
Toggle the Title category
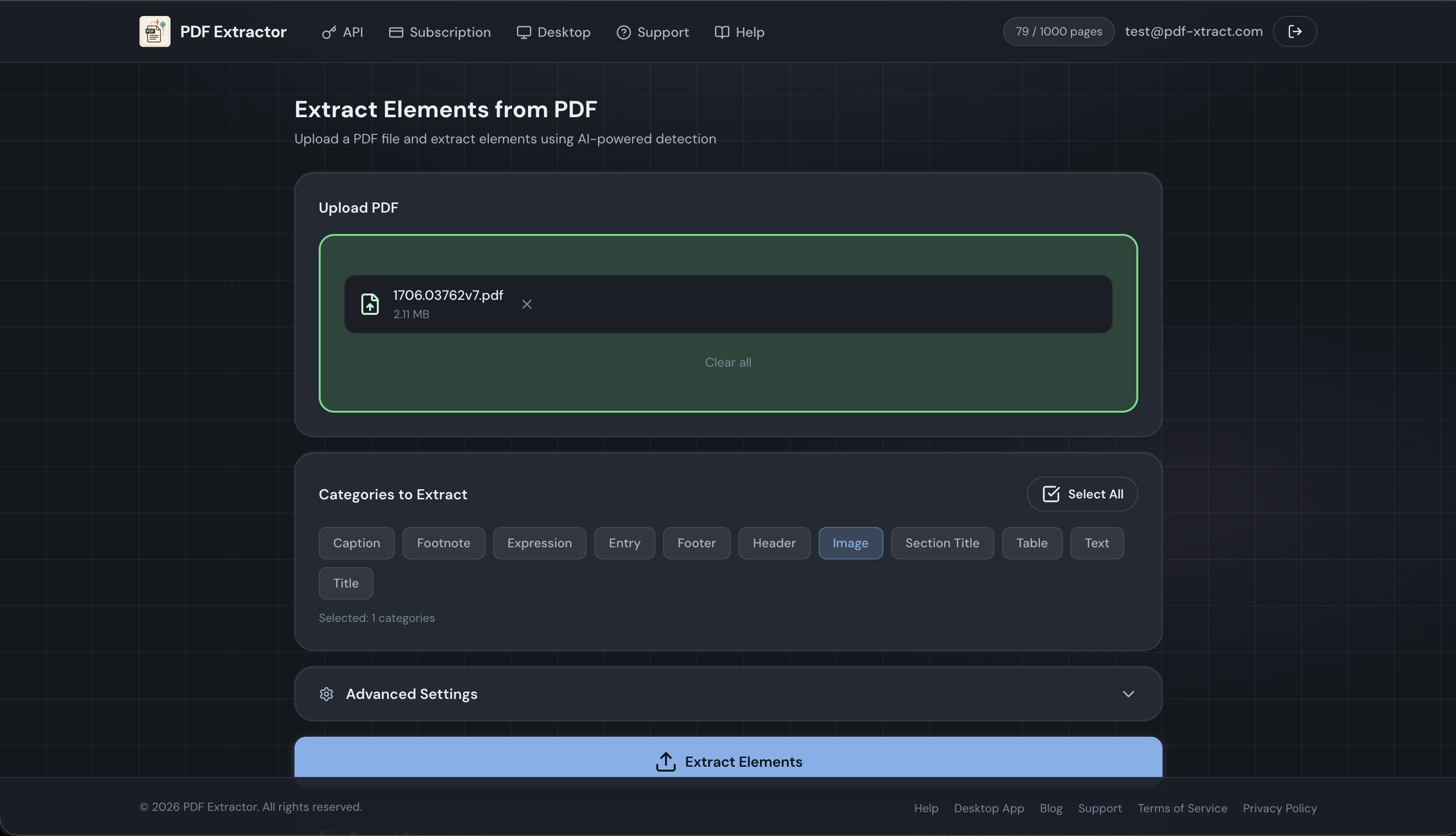346,583
